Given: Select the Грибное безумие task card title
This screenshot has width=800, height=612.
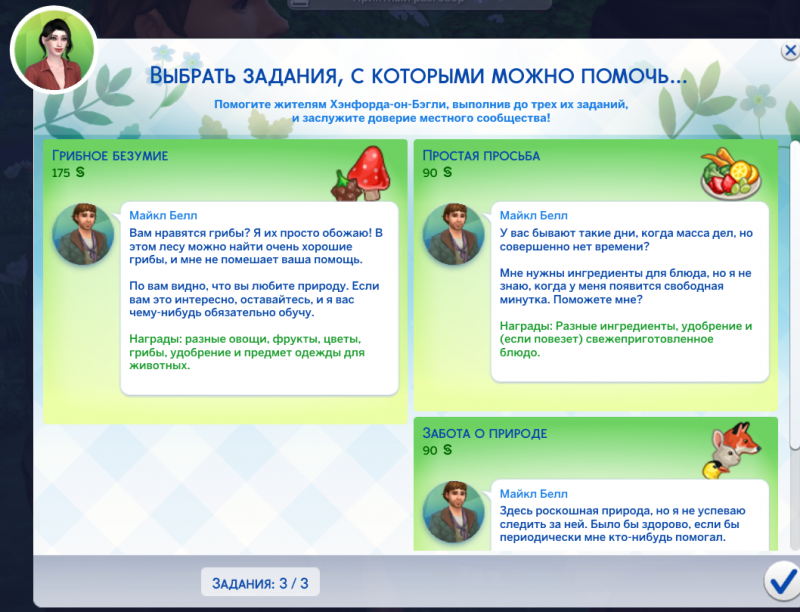Looking at the screenshot, I should tap(110, 156).
